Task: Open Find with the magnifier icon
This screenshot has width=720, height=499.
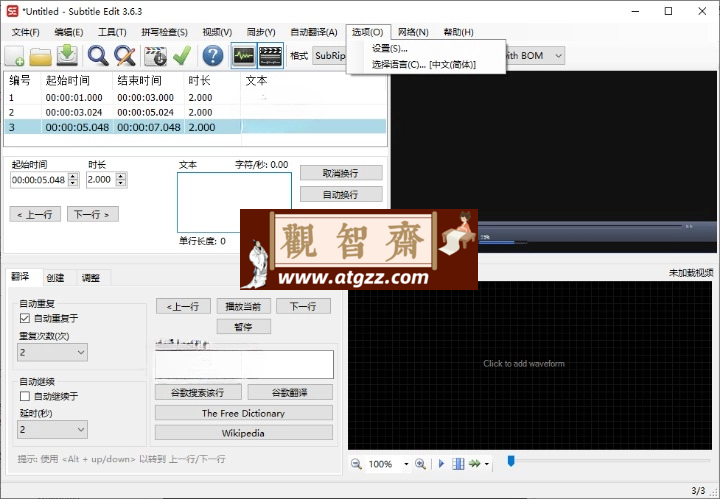Action: pos(98,56)
